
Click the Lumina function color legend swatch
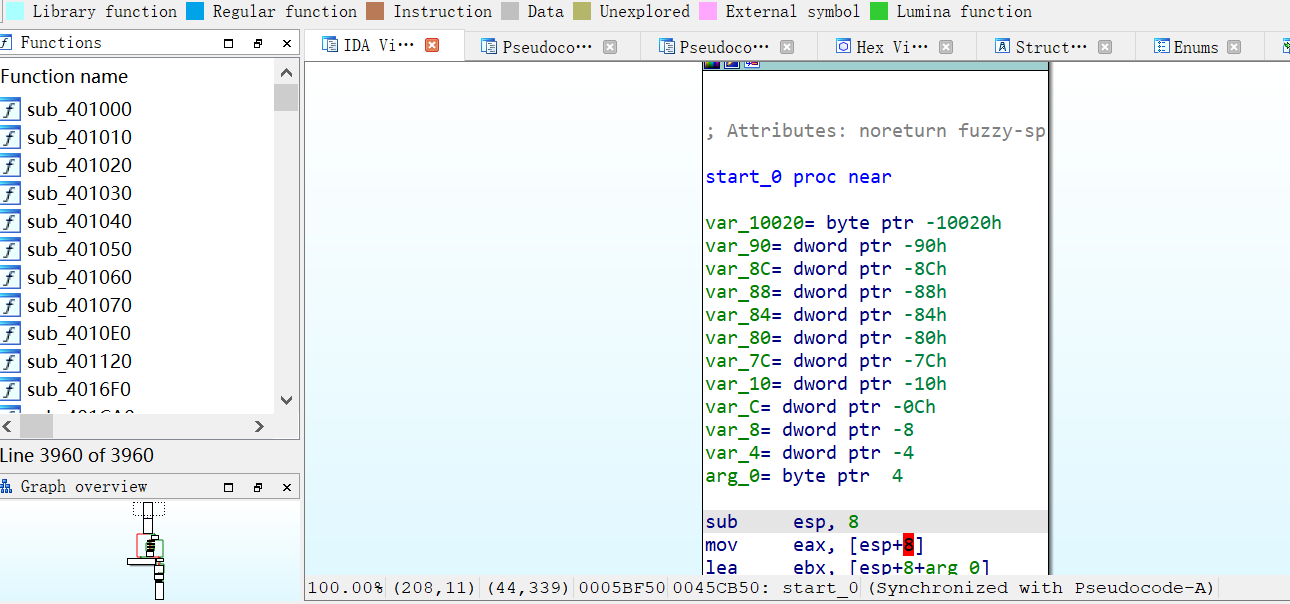(x=879, y=12)
